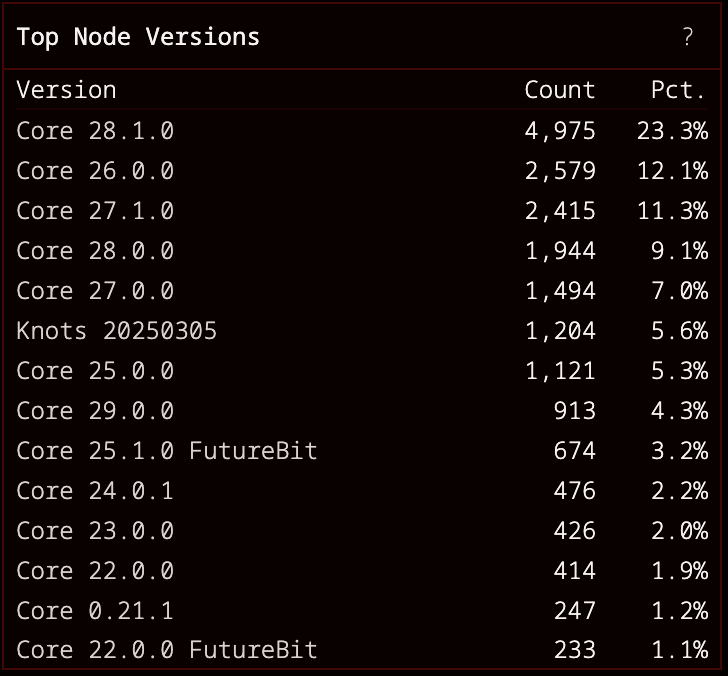The height and width of the screenshot is (676, 728).
Task: Sort by the Pct. column header
Action: 678,90
